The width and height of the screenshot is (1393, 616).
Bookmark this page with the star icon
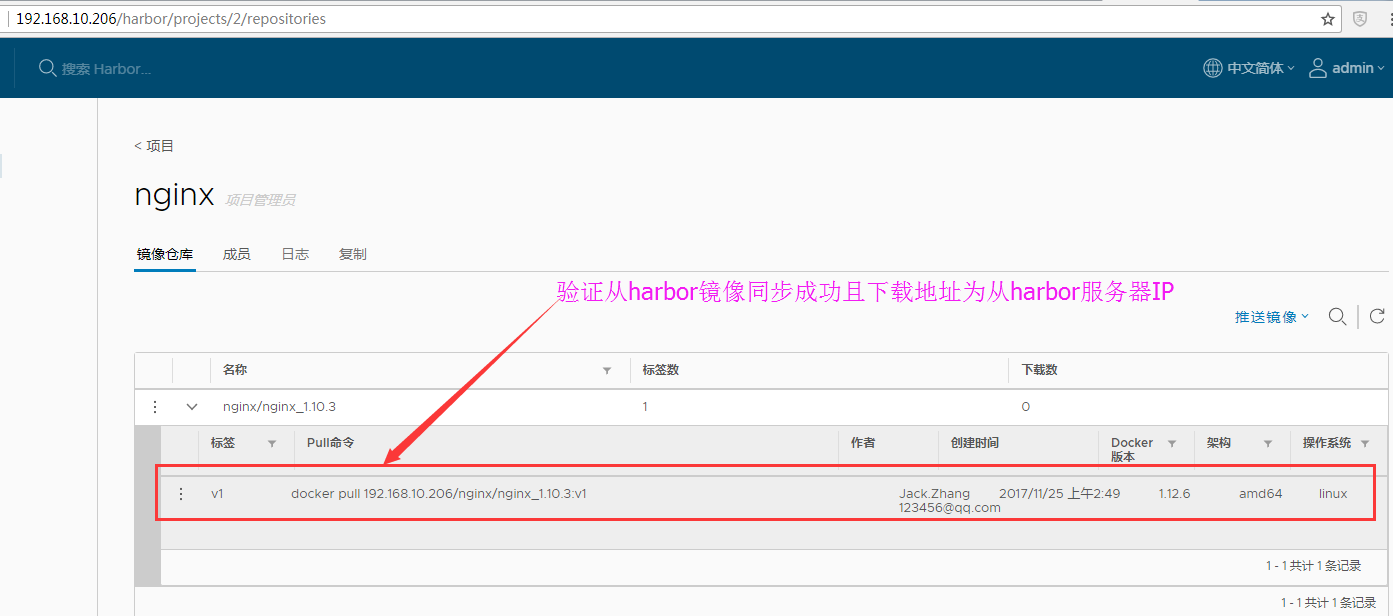pos(1328,19)
